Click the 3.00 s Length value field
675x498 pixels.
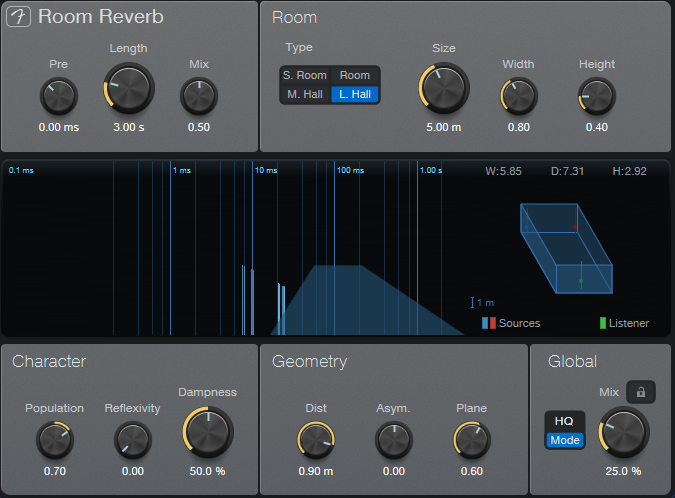click(x=129, y=127)
